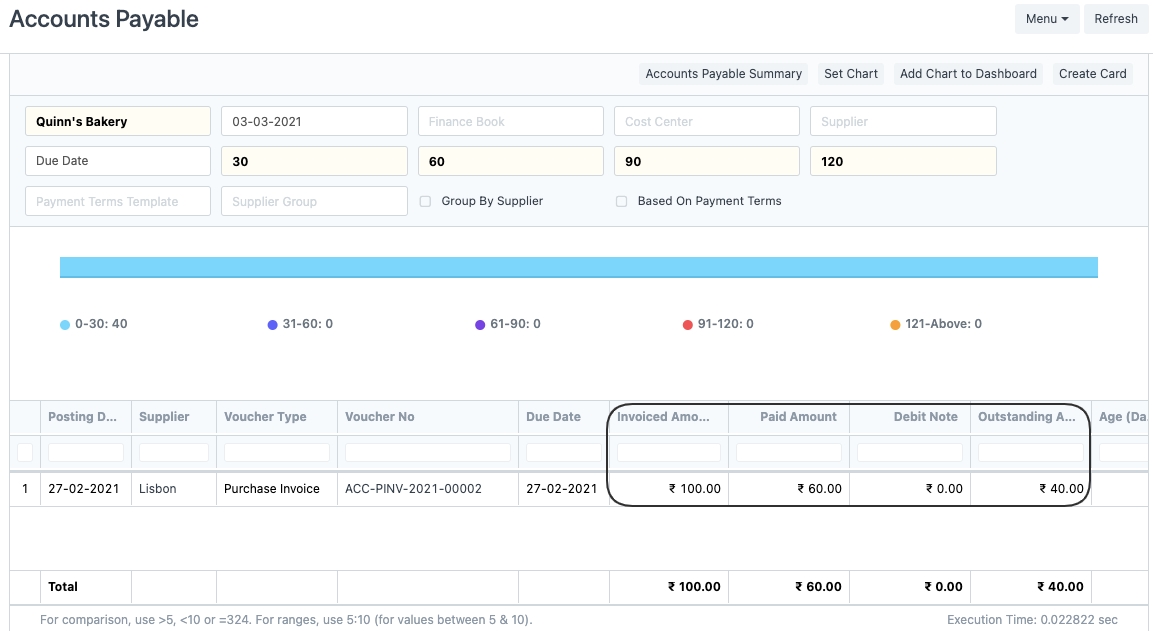Click the Finance Book filter field
Viewport: 1153px width, 631px height.
(x=509, y=122)
